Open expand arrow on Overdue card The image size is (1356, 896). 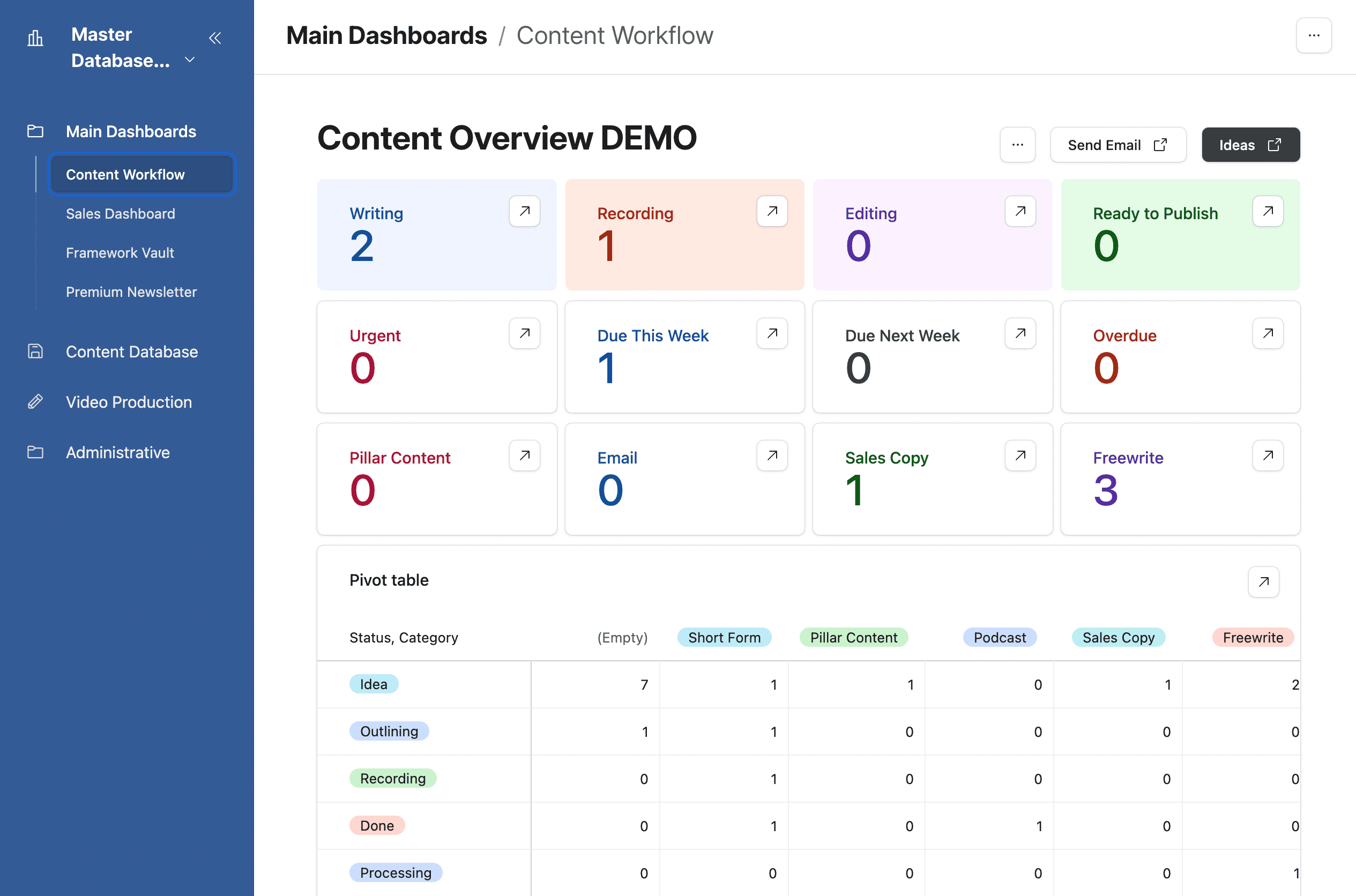click(x=1268, y=333)
